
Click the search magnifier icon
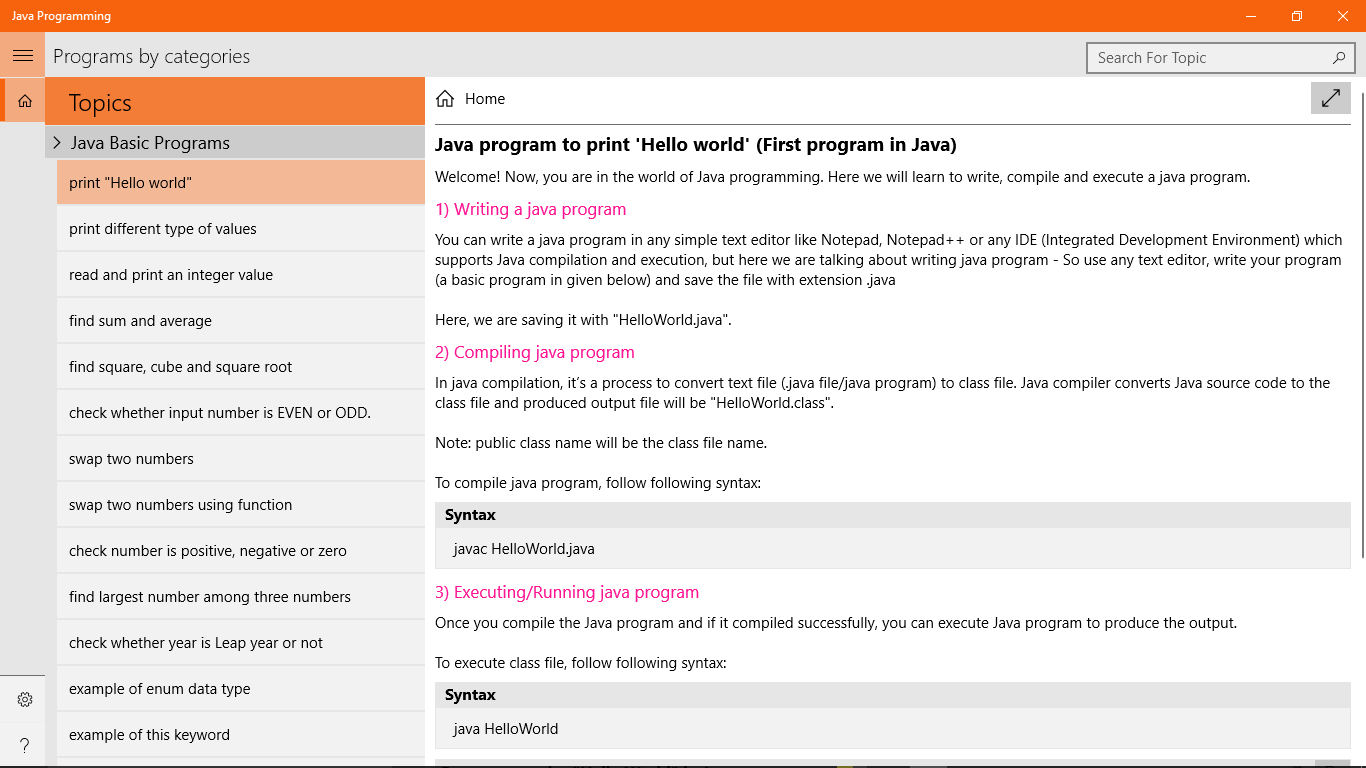[x=1339, y=58]
